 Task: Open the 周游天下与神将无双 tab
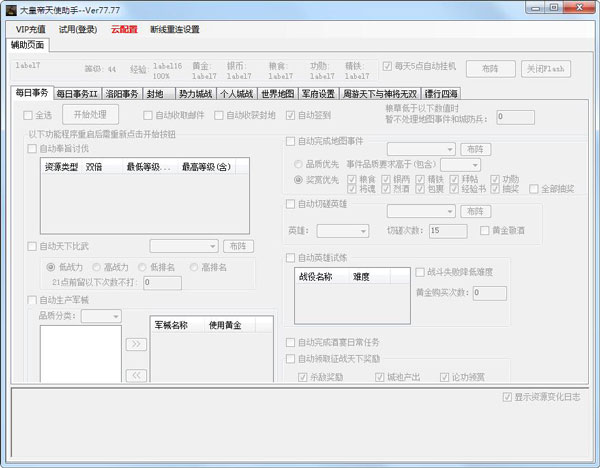(x=380, y=94)
